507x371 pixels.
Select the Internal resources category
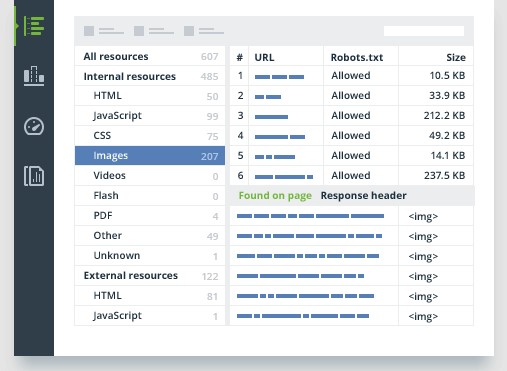pos(150,76)
